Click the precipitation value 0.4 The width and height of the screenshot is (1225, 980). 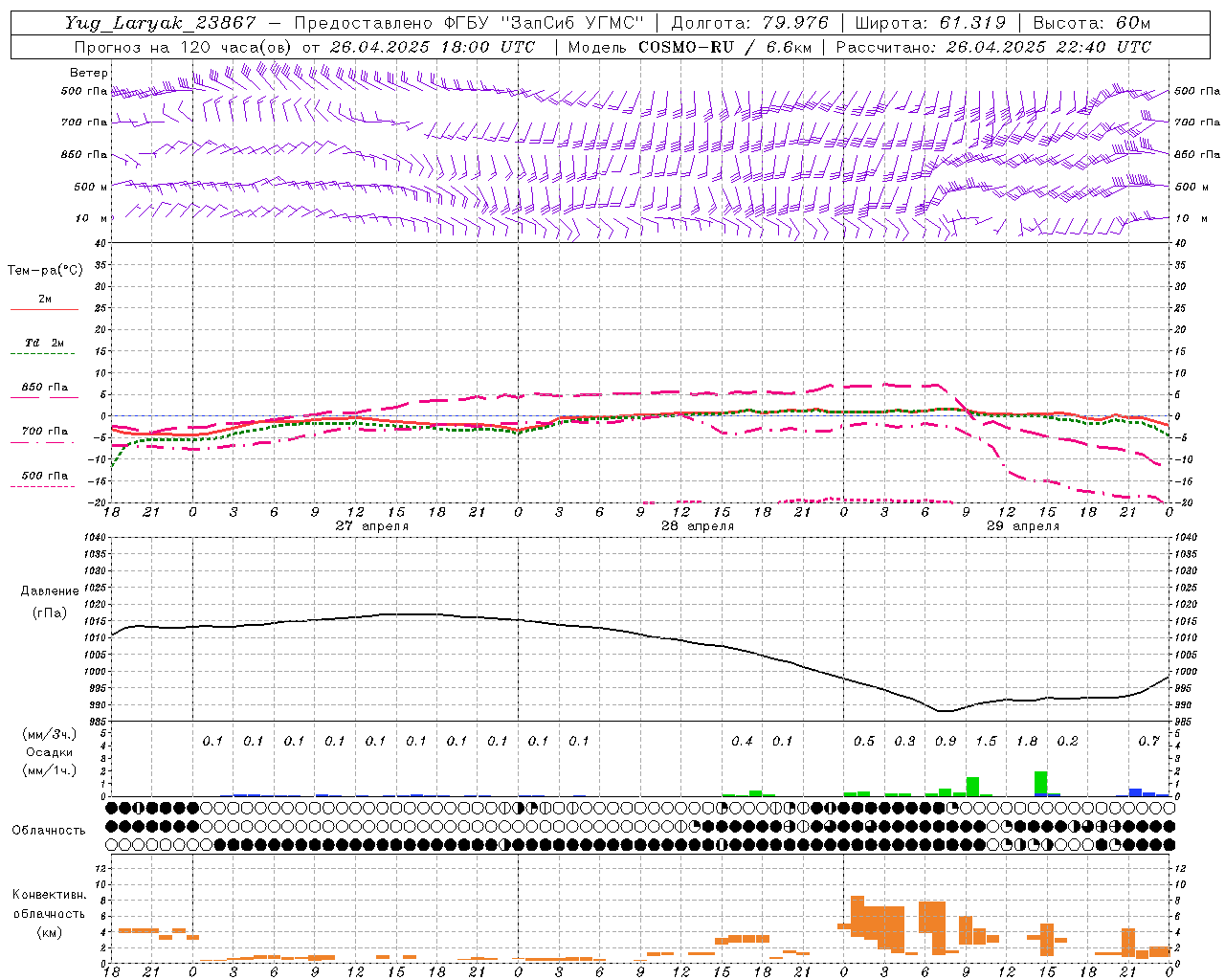pos(742,742)
